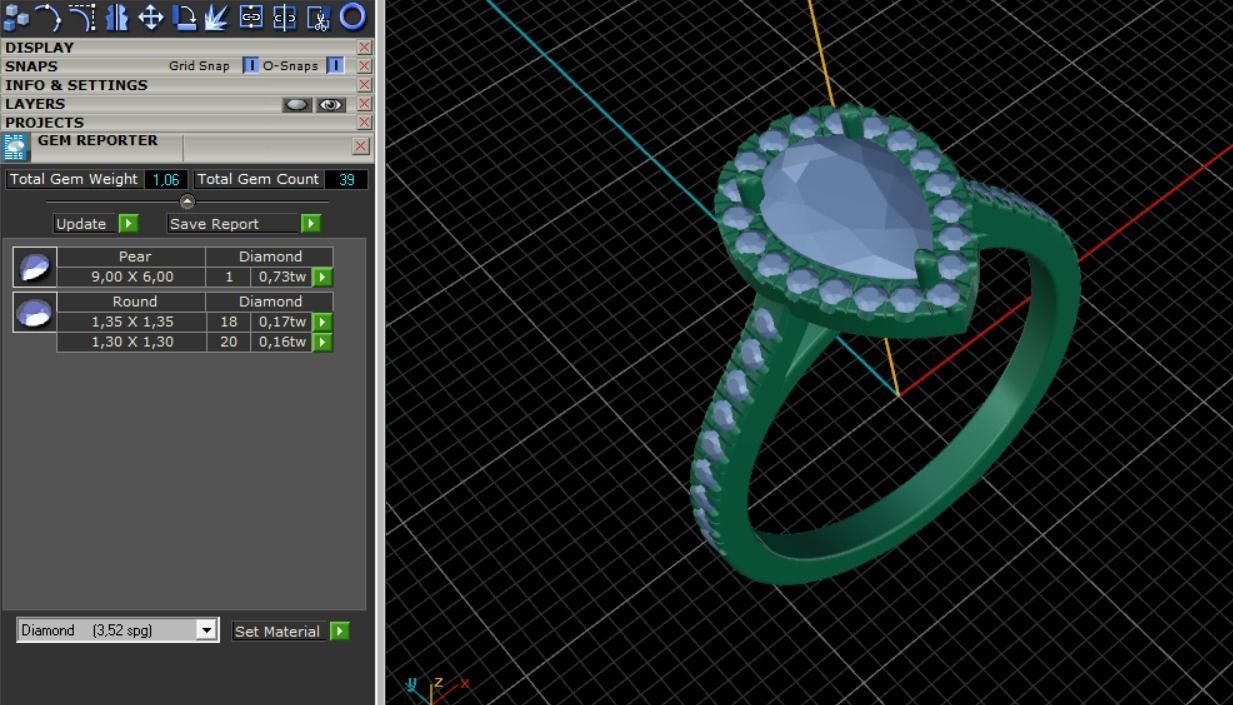Click the quantity cell showing 20

228,342
